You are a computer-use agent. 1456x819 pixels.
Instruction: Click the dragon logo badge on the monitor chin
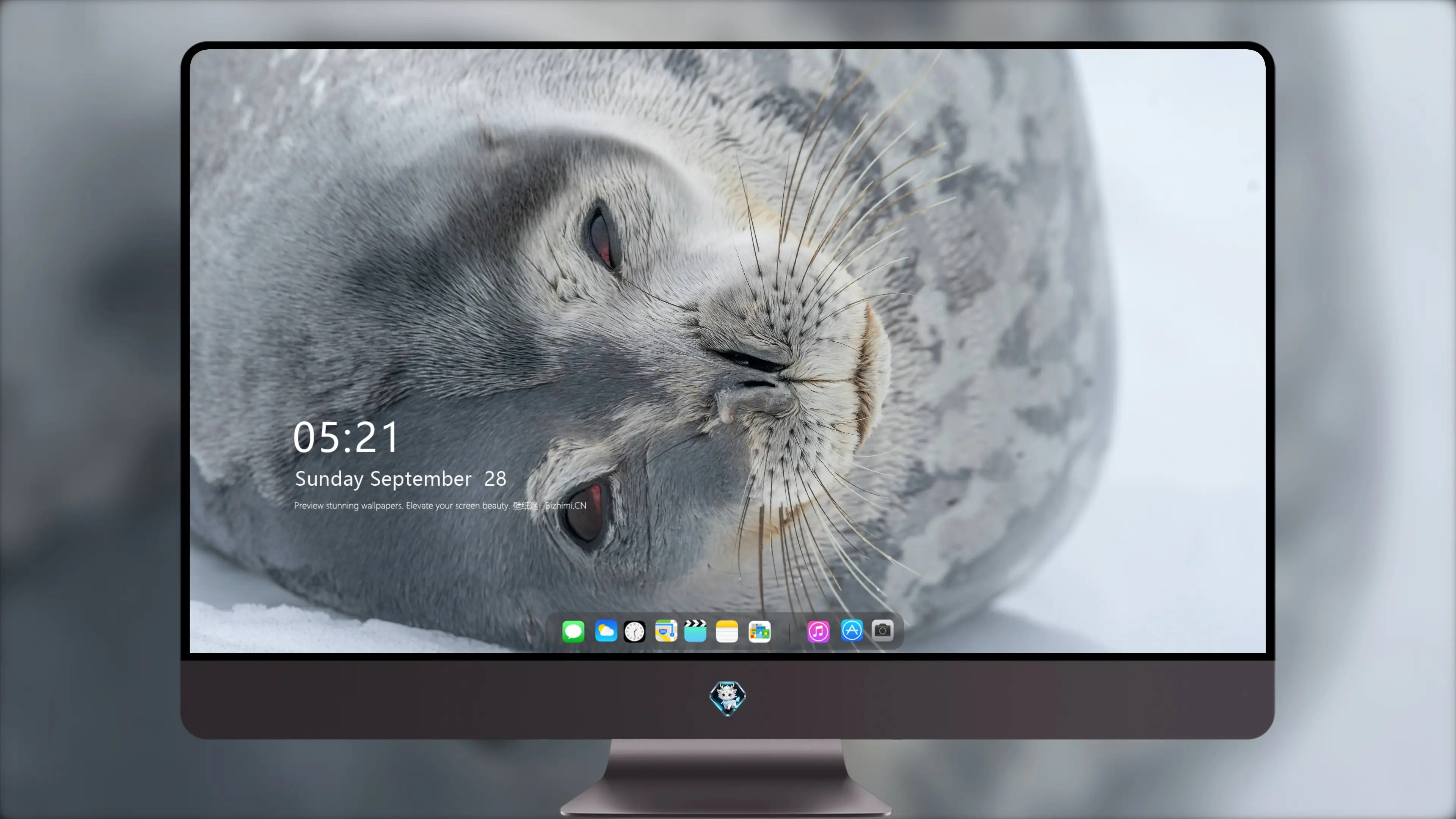[x=728, y=698]
